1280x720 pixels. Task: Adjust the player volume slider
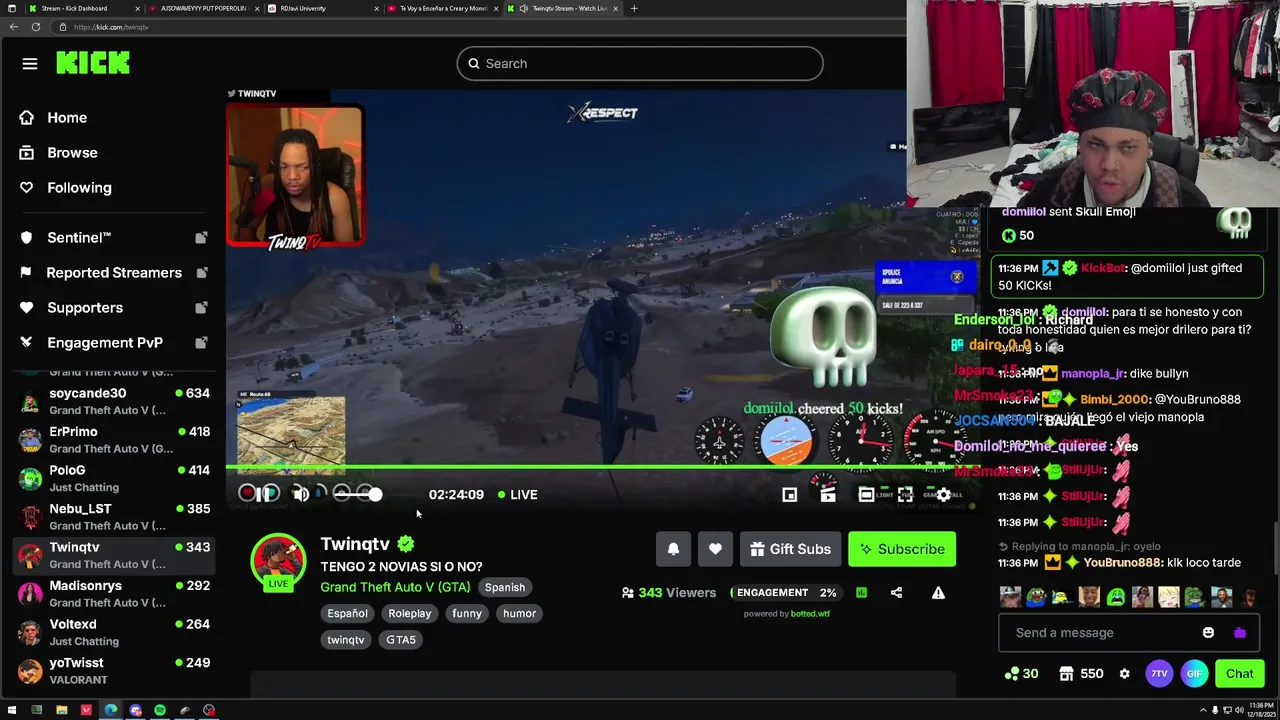click(357, 494)
